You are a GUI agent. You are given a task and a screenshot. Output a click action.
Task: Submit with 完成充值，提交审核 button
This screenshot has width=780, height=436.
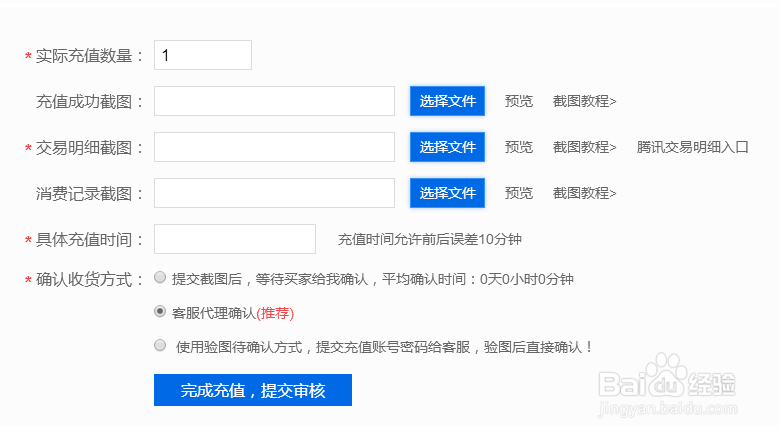tap(253, 390)
